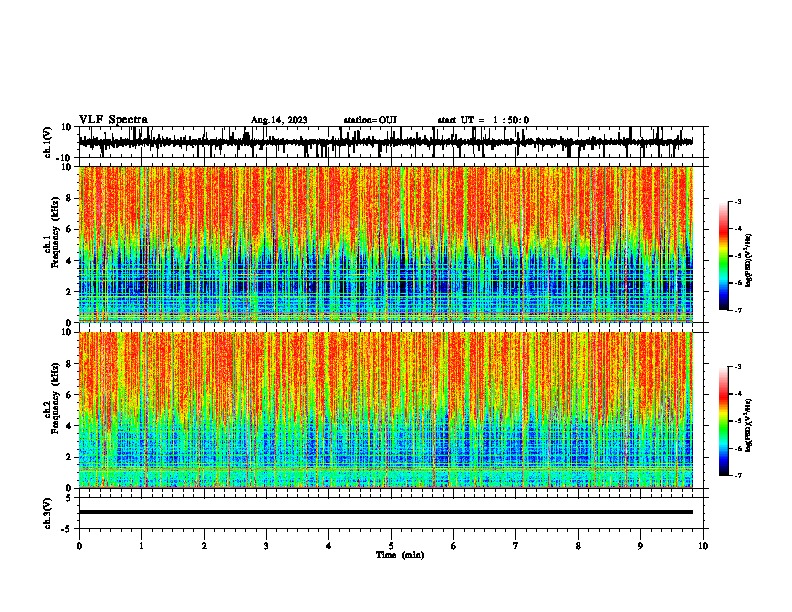Click the '3' tick on the time axis
This screenshot has height=612, width=792.
pyautogui.click(x=266, y=546)
